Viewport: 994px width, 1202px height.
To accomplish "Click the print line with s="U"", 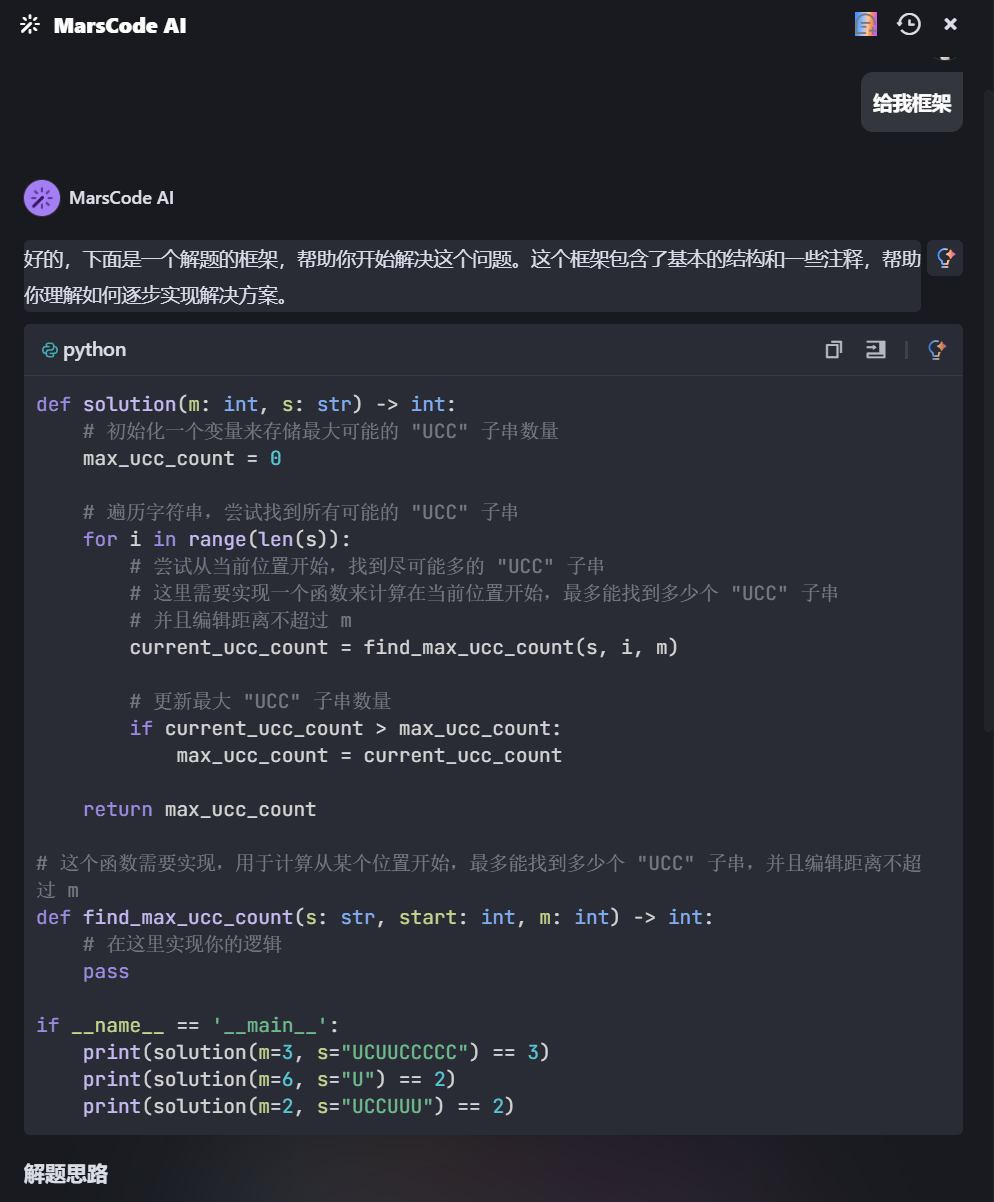I will (269, 1079).
